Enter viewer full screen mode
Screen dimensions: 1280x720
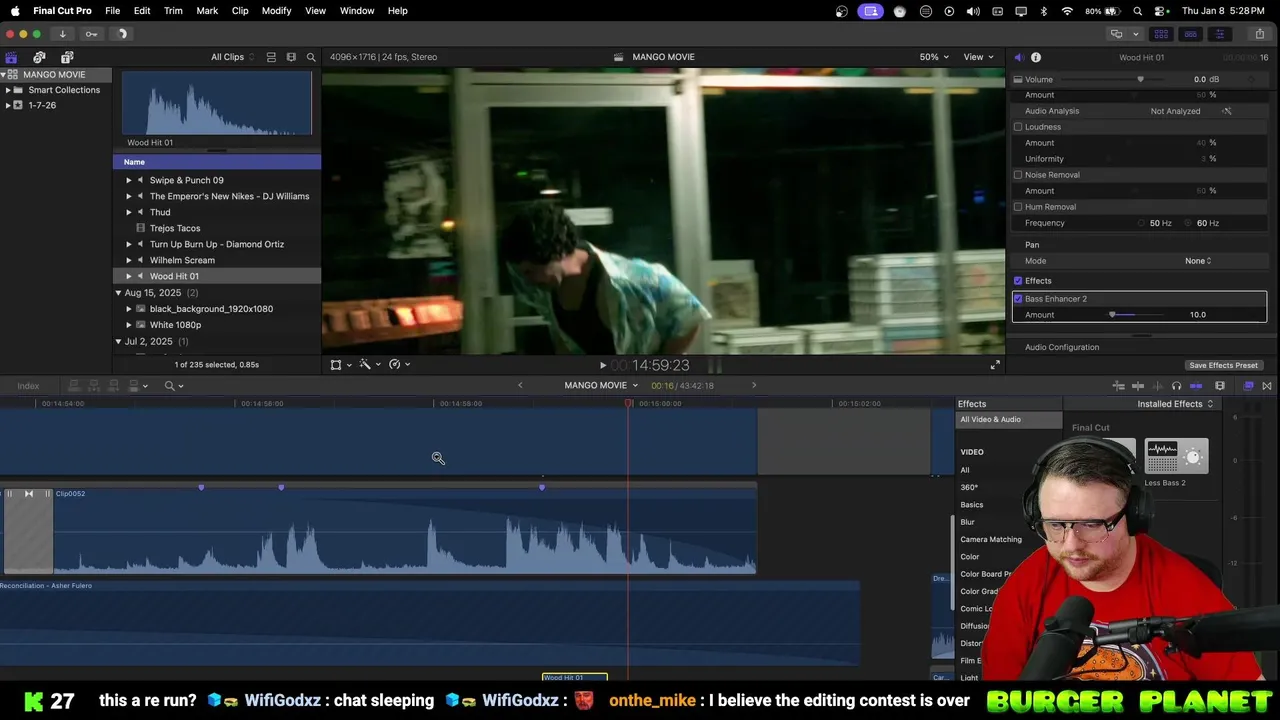coord(995,365)
